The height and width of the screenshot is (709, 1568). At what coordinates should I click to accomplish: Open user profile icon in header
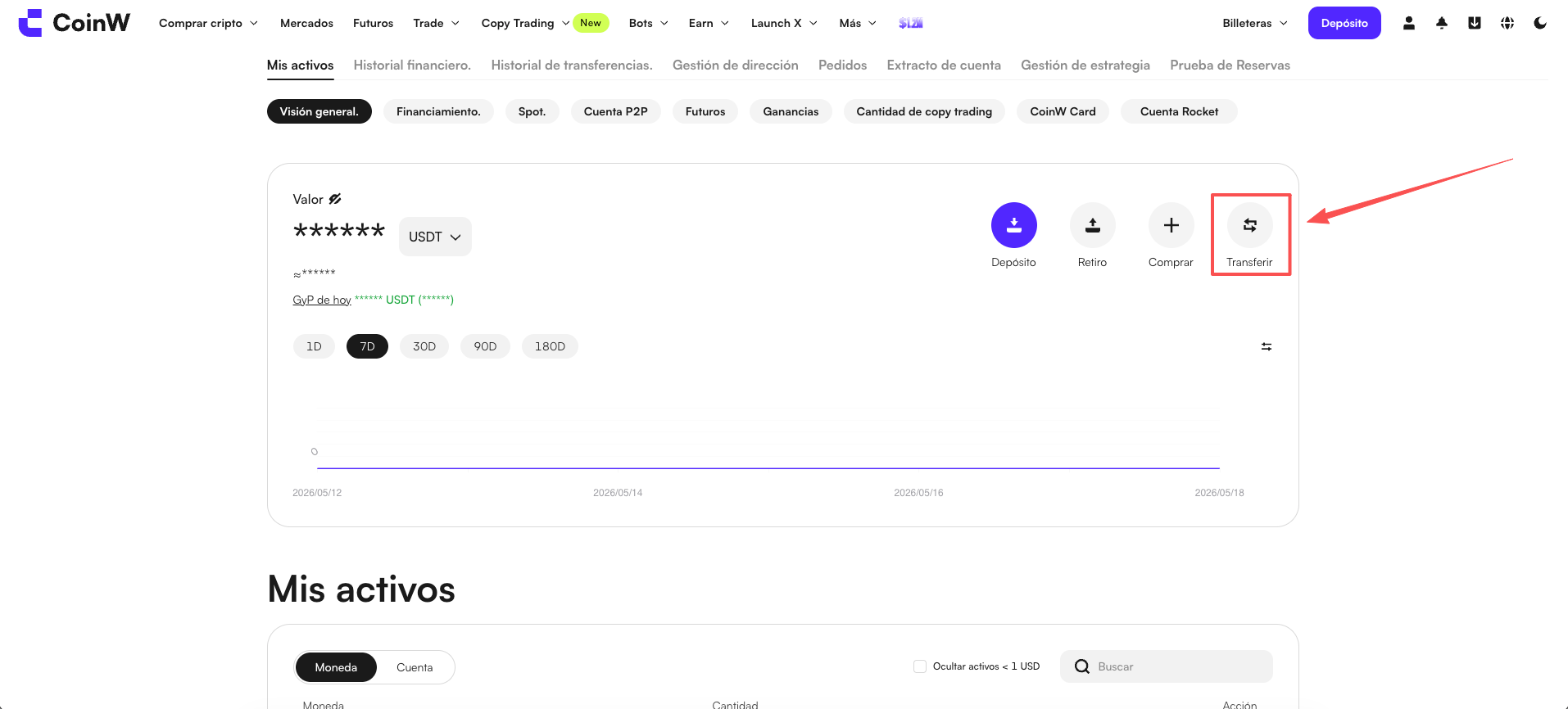[x=1409, y=23]
